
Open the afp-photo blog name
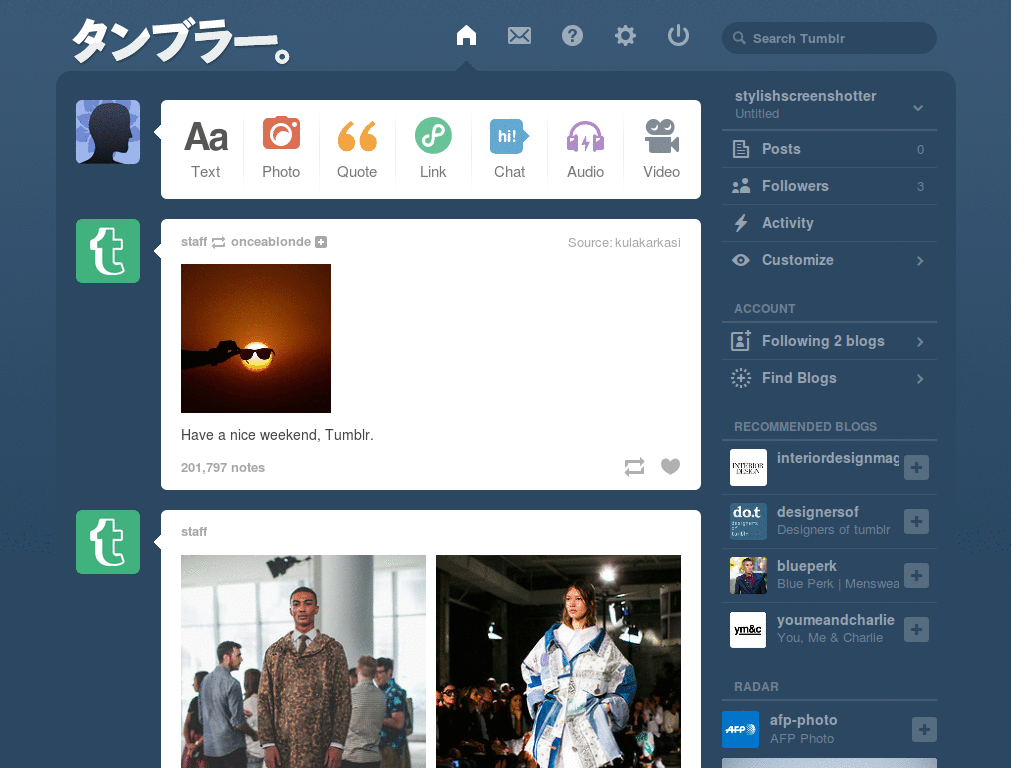point(803,720)
